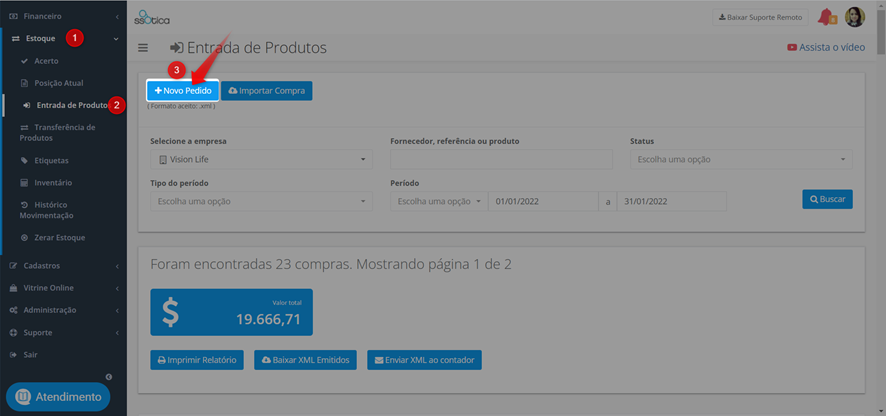The height and width of the screenshot is (416, 886).
Task: Toggle the hamburger menu icon
Action: (143, 48)
